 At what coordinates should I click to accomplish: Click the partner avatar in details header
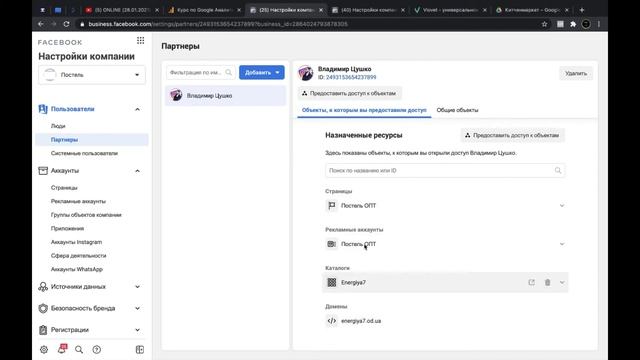[x=305, y=73]
